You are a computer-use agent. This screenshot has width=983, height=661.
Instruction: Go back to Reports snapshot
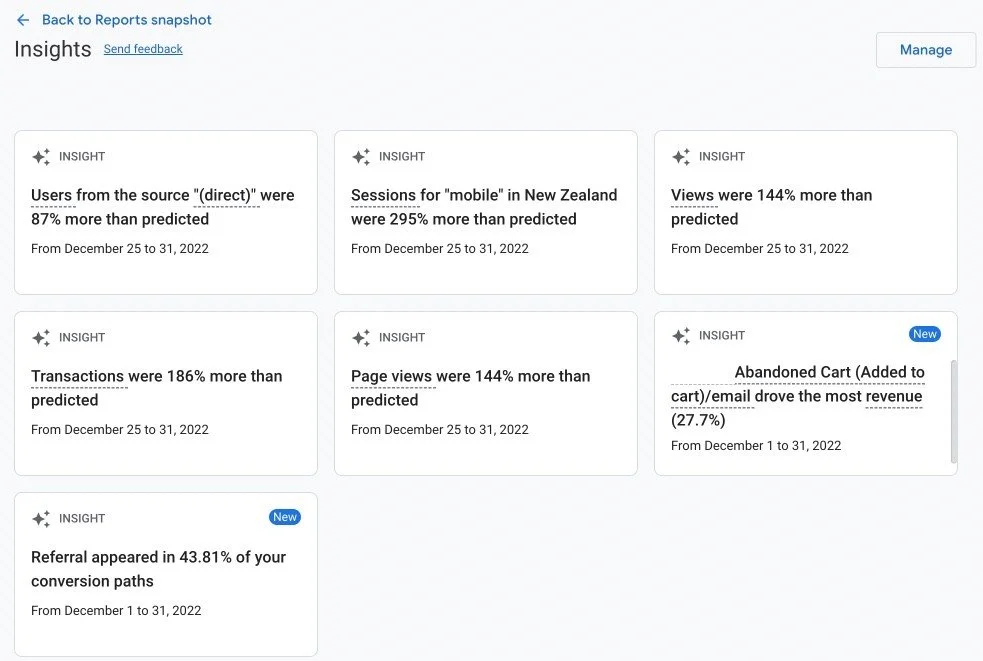(126, 20)
